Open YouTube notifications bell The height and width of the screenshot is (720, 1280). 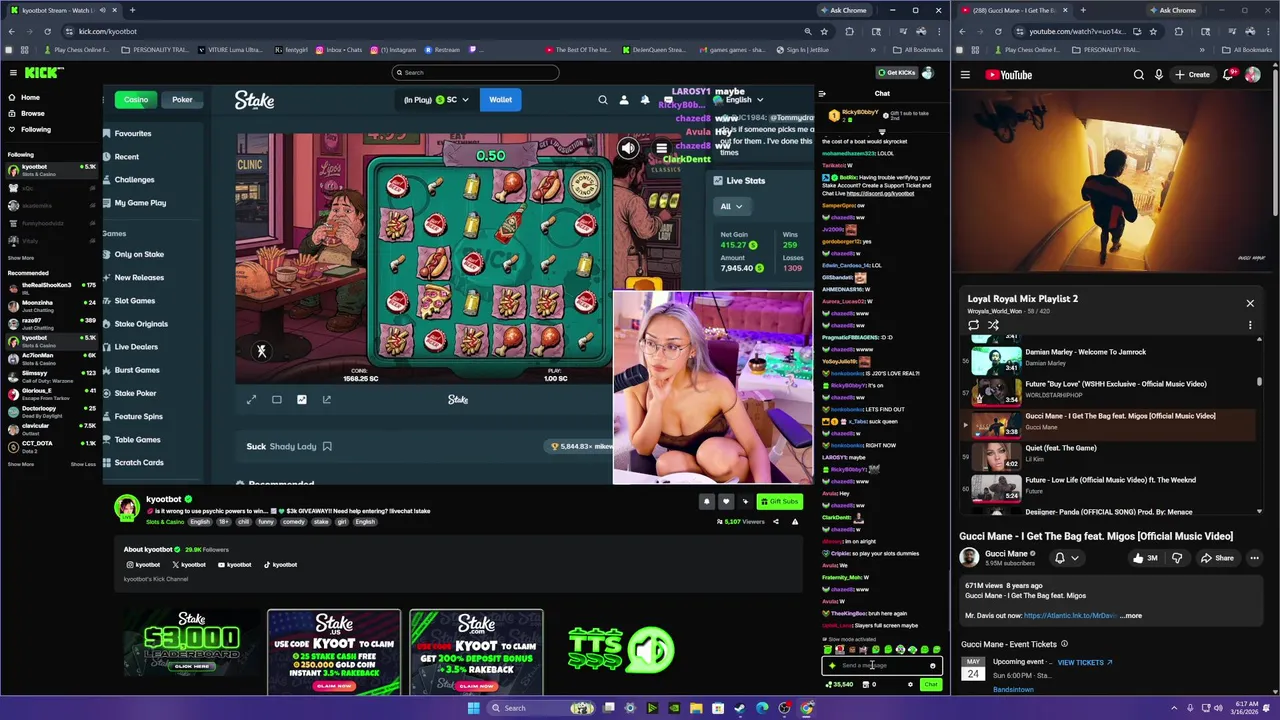(1228, 75)
